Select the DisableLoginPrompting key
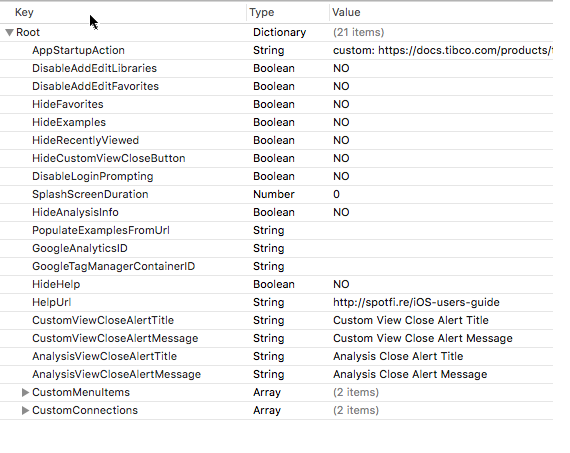Image resolution: width=570 pixels, height=453 pixels. click(x=93, y=176)
